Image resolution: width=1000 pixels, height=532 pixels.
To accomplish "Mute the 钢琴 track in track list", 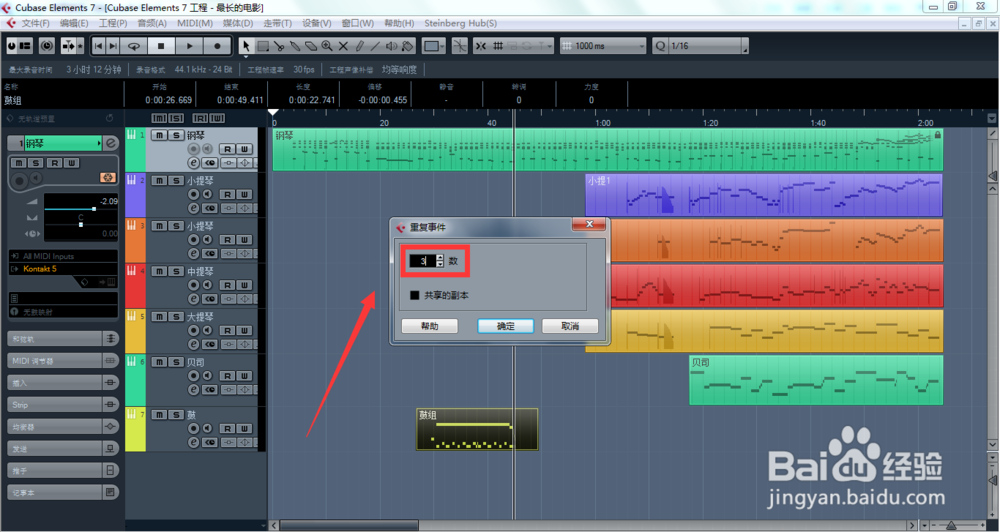I will point(159,135).
